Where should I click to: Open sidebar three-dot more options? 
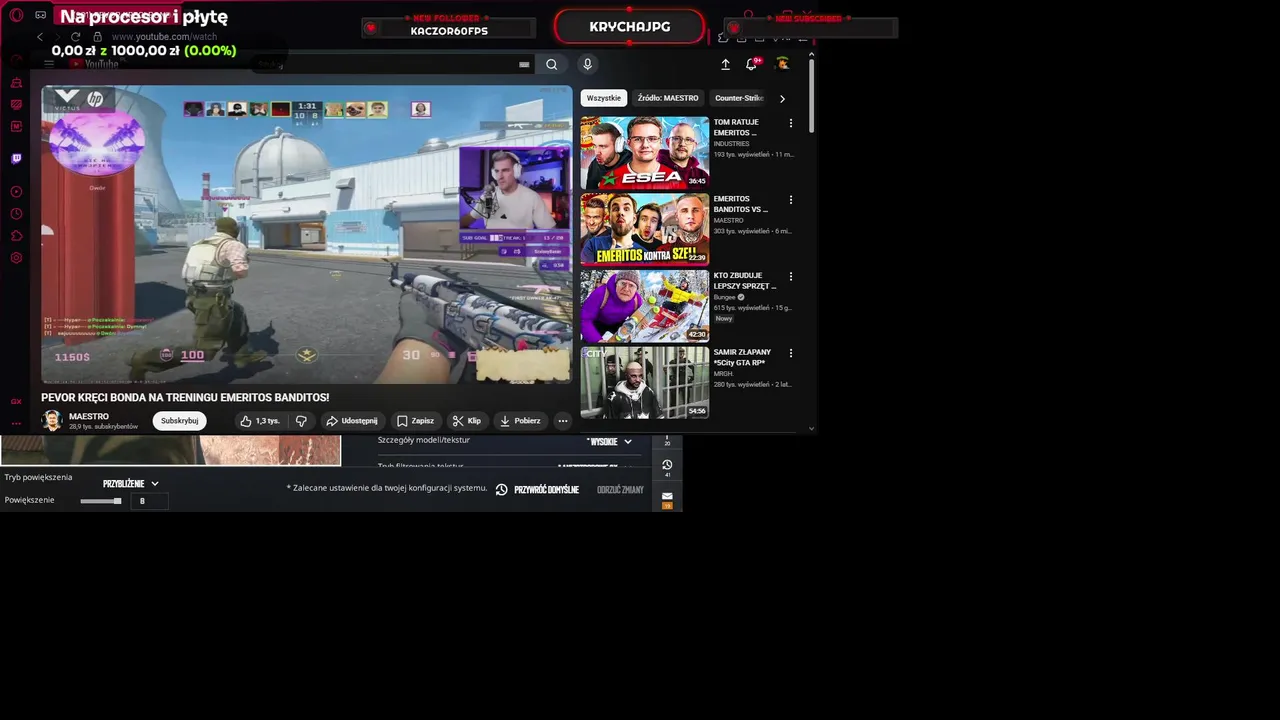coord(16,423)
